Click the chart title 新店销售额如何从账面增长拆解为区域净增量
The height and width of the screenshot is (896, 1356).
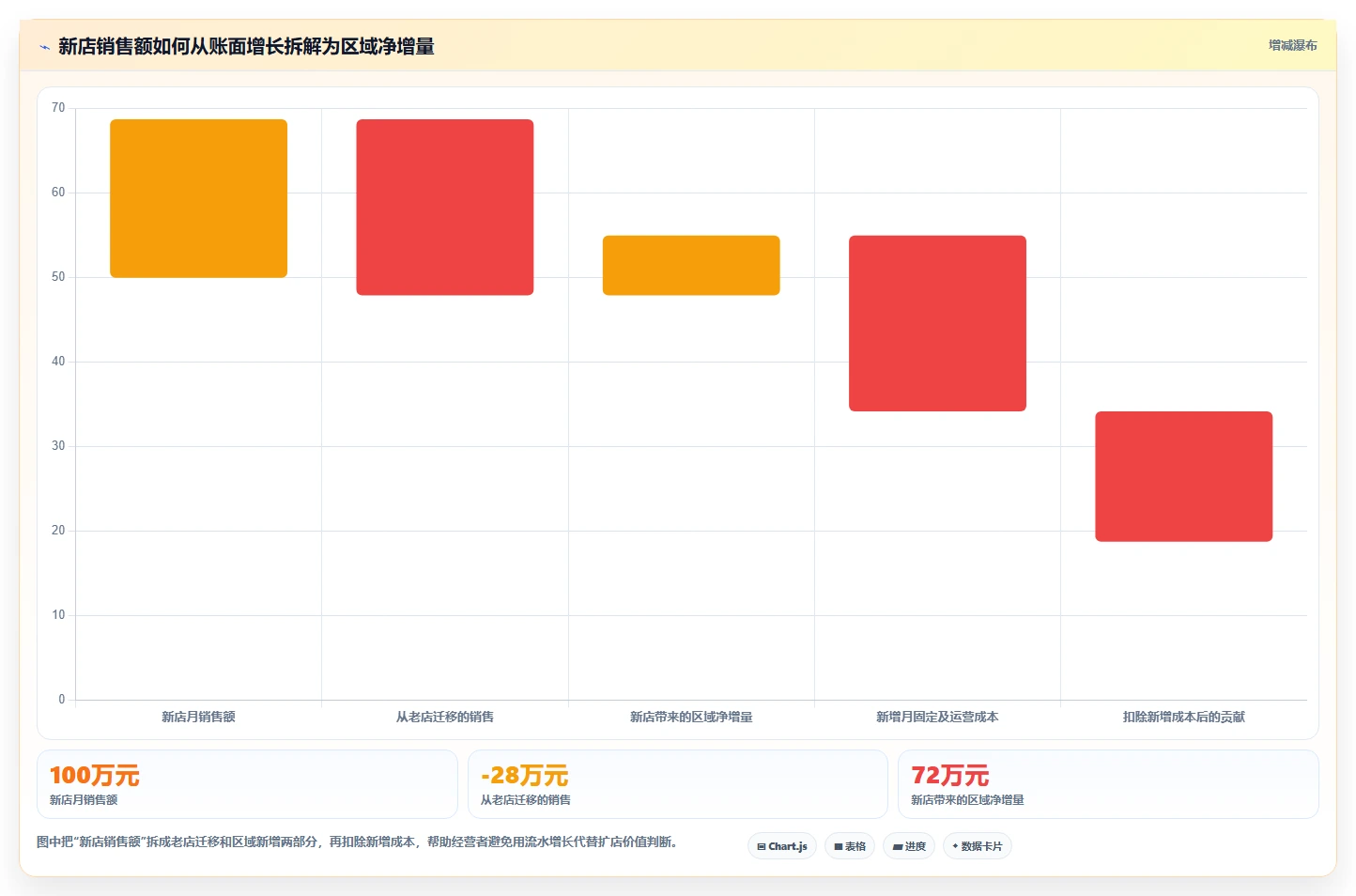(246, 47)
